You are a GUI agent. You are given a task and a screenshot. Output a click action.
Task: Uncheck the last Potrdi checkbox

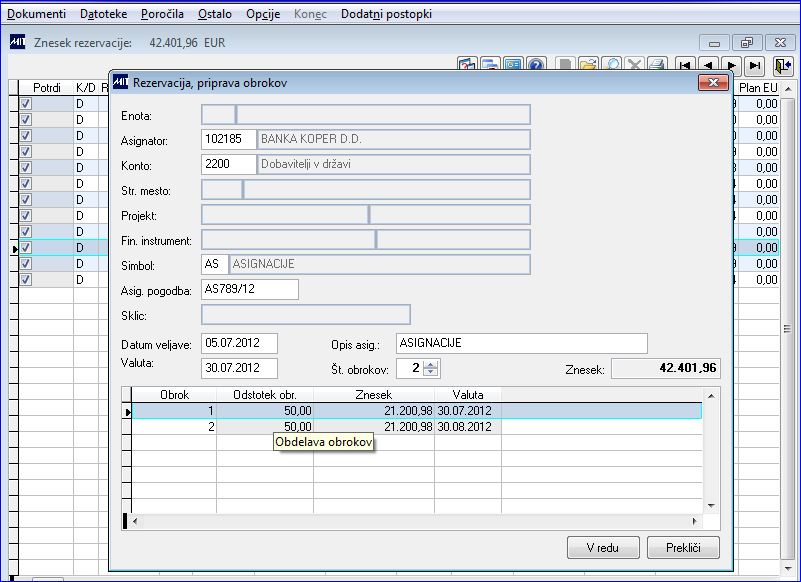pyautogui.click(x=26, y=280)
